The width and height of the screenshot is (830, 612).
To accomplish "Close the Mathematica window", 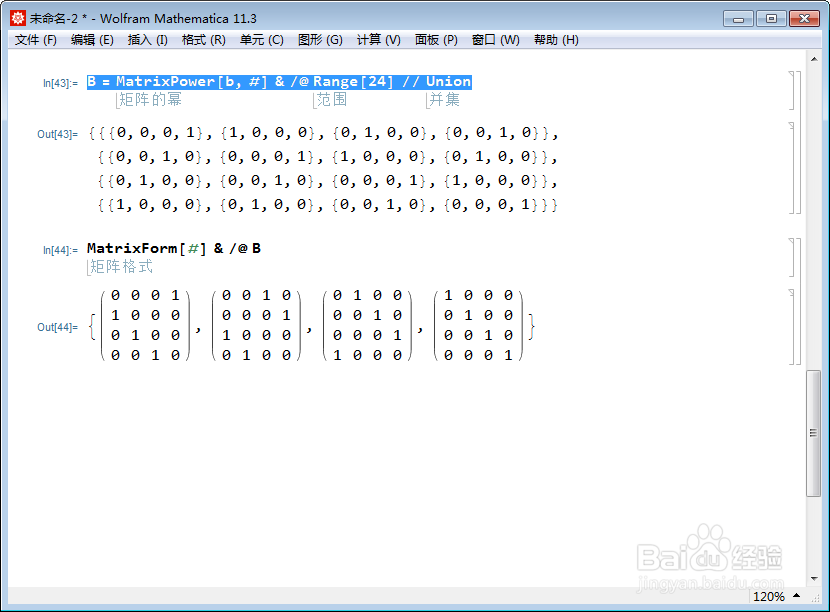I will pyautogui.click(x=805, y=19).
